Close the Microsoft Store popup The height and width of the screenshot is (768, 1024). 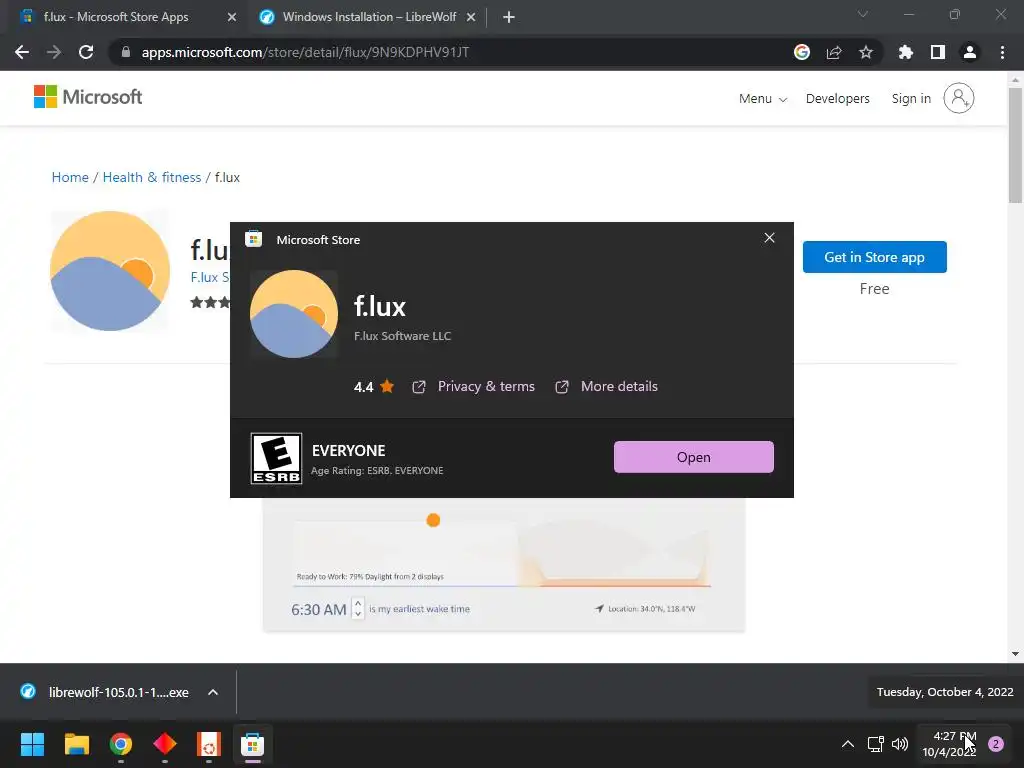pyautogui.click(x=769, y=238)
